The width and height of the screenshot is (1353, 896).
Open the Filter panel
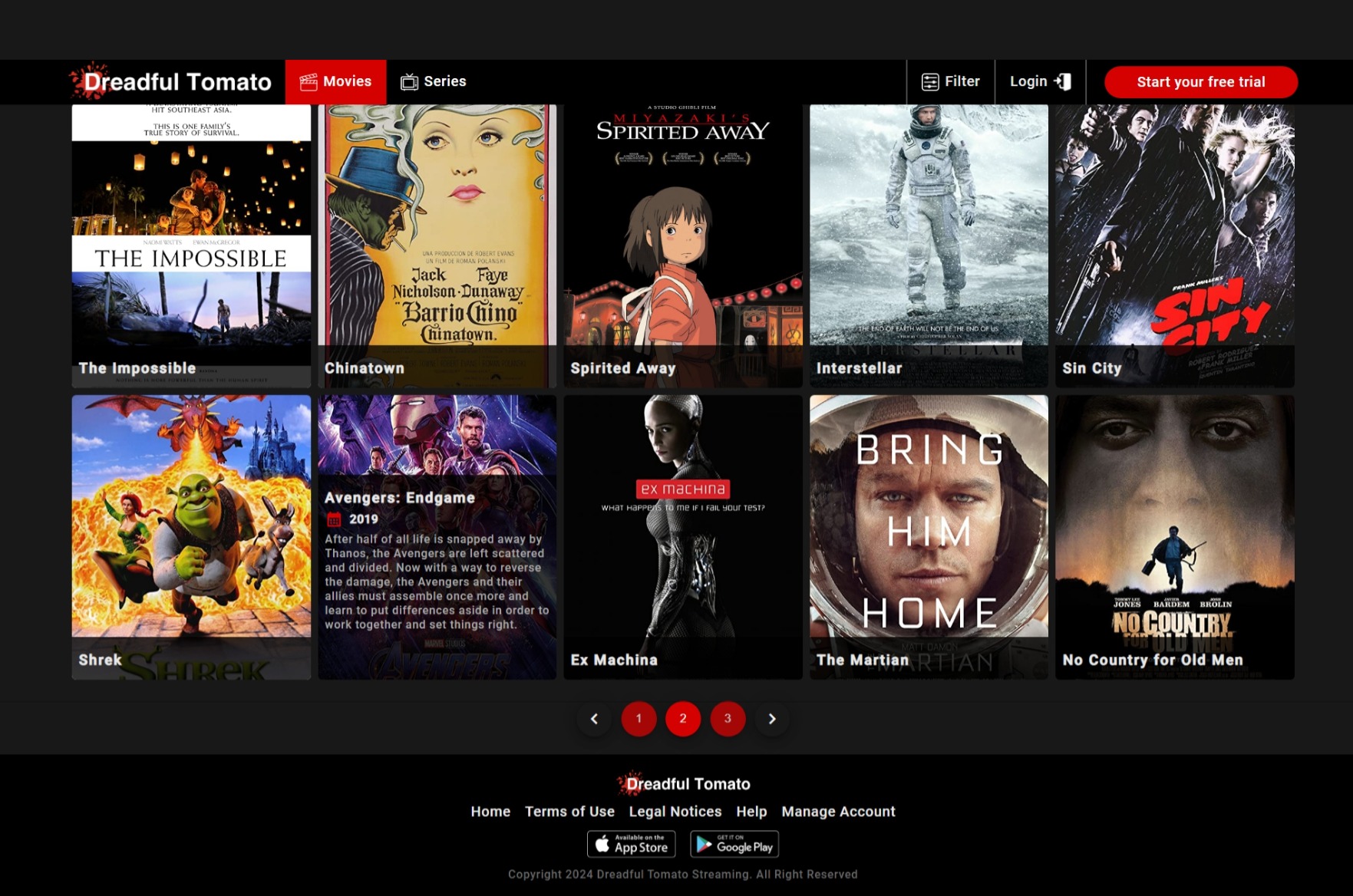[x=951, y=81]
